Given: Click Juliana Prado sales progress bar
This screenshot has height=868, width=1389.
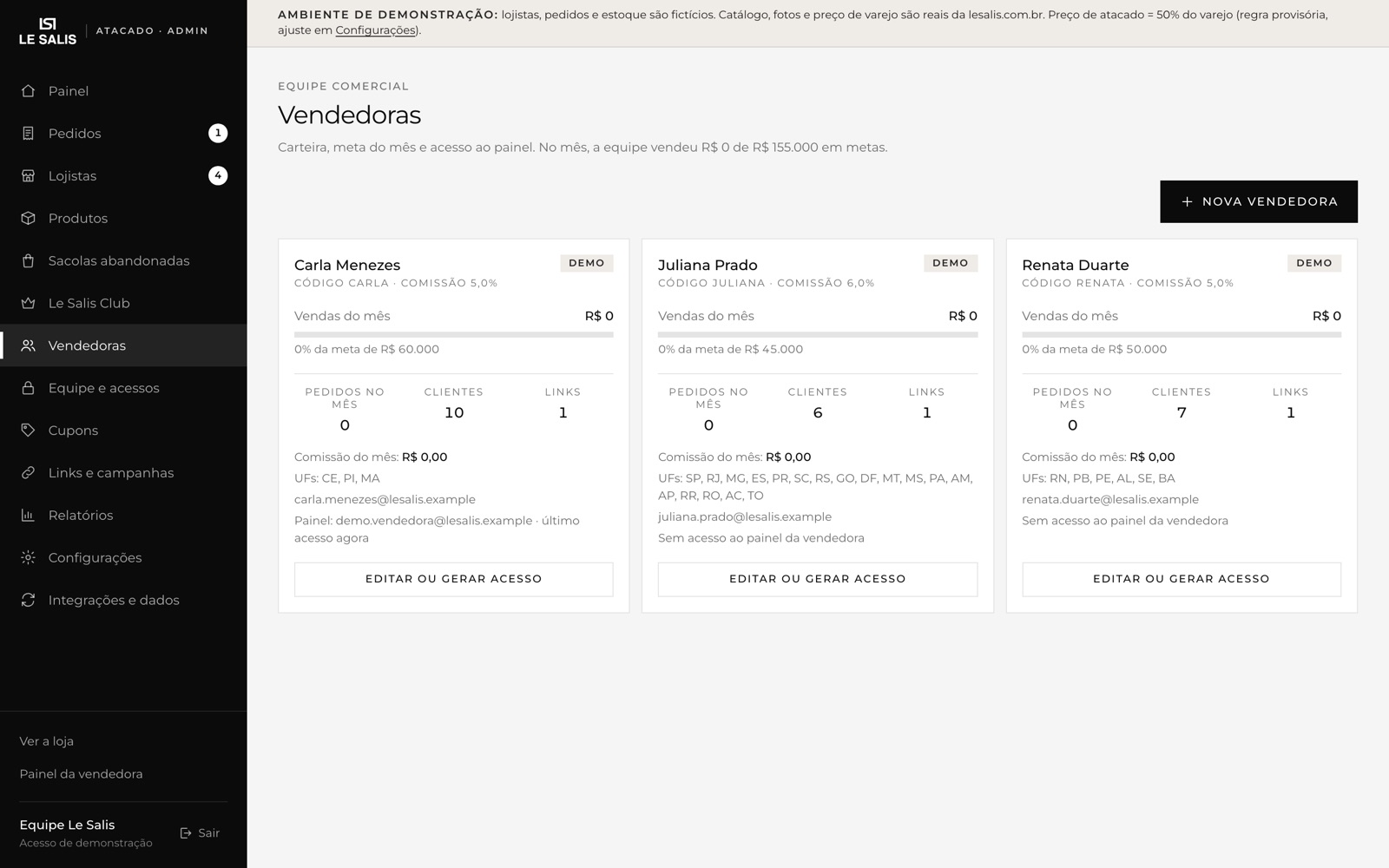Looking at the screenshot, I should (818, 334).
